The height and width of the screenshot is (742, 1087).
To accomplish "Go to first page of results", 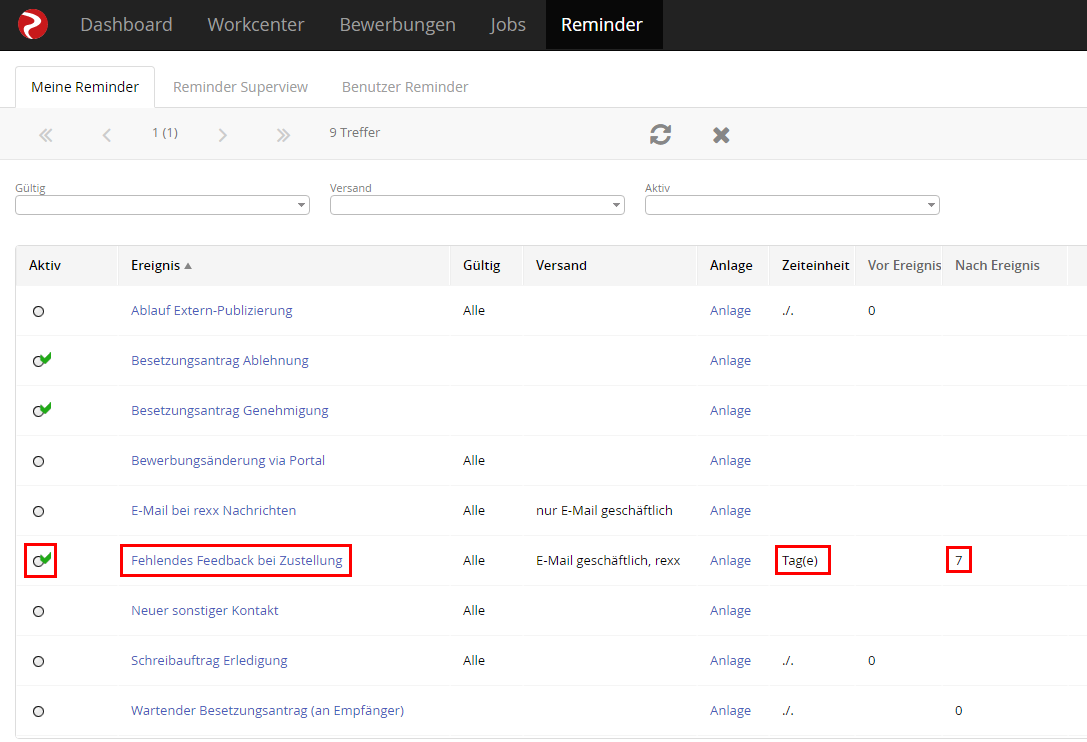I will pyautogui.click(x=46, y=135).
